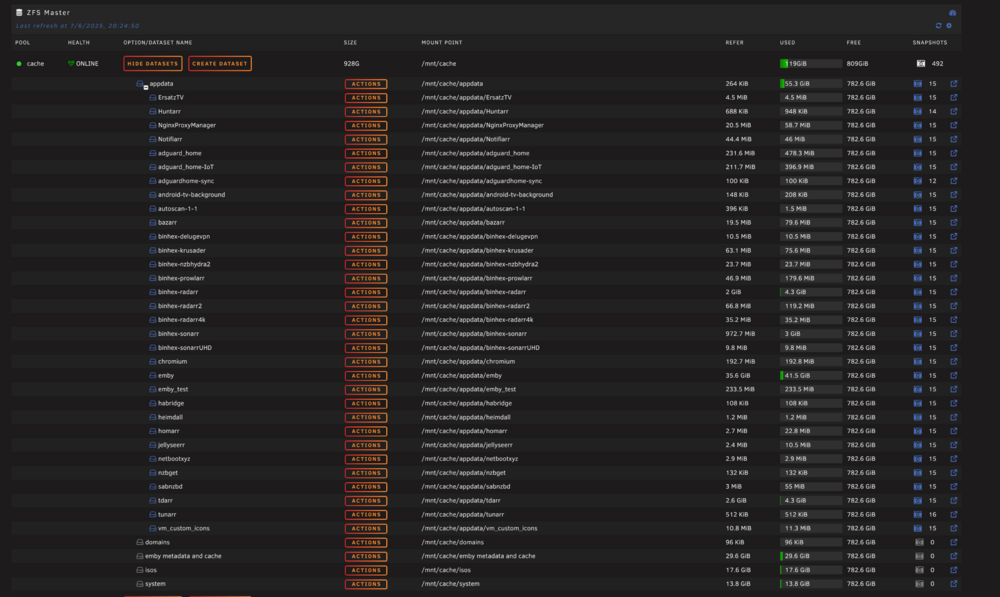1000x597 pixels.
Task: Browse vm_custom_icons via external link icon
Action: coord(953,528)
